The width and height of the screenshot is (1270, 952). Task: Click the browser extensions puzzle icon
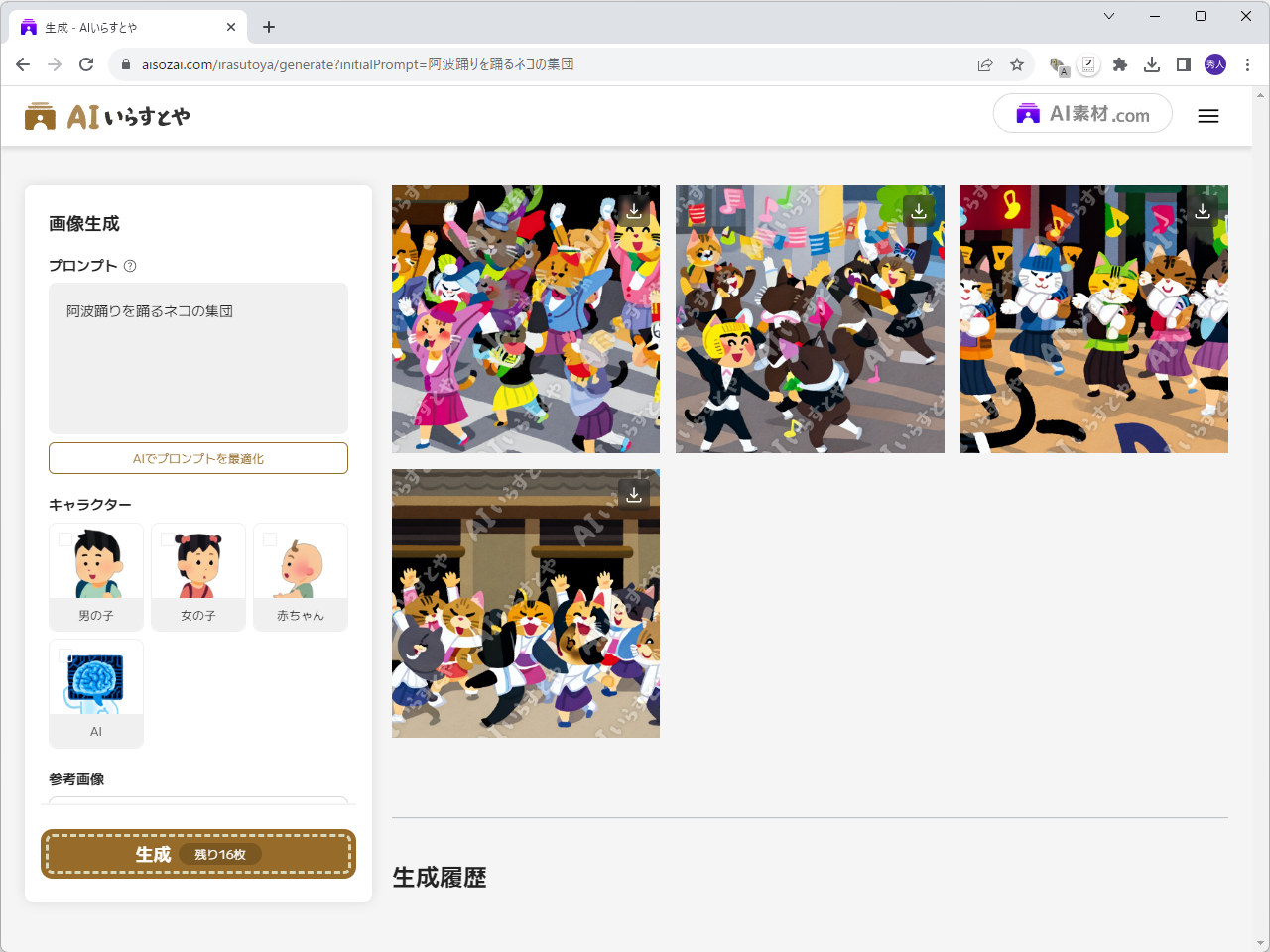1120,63
